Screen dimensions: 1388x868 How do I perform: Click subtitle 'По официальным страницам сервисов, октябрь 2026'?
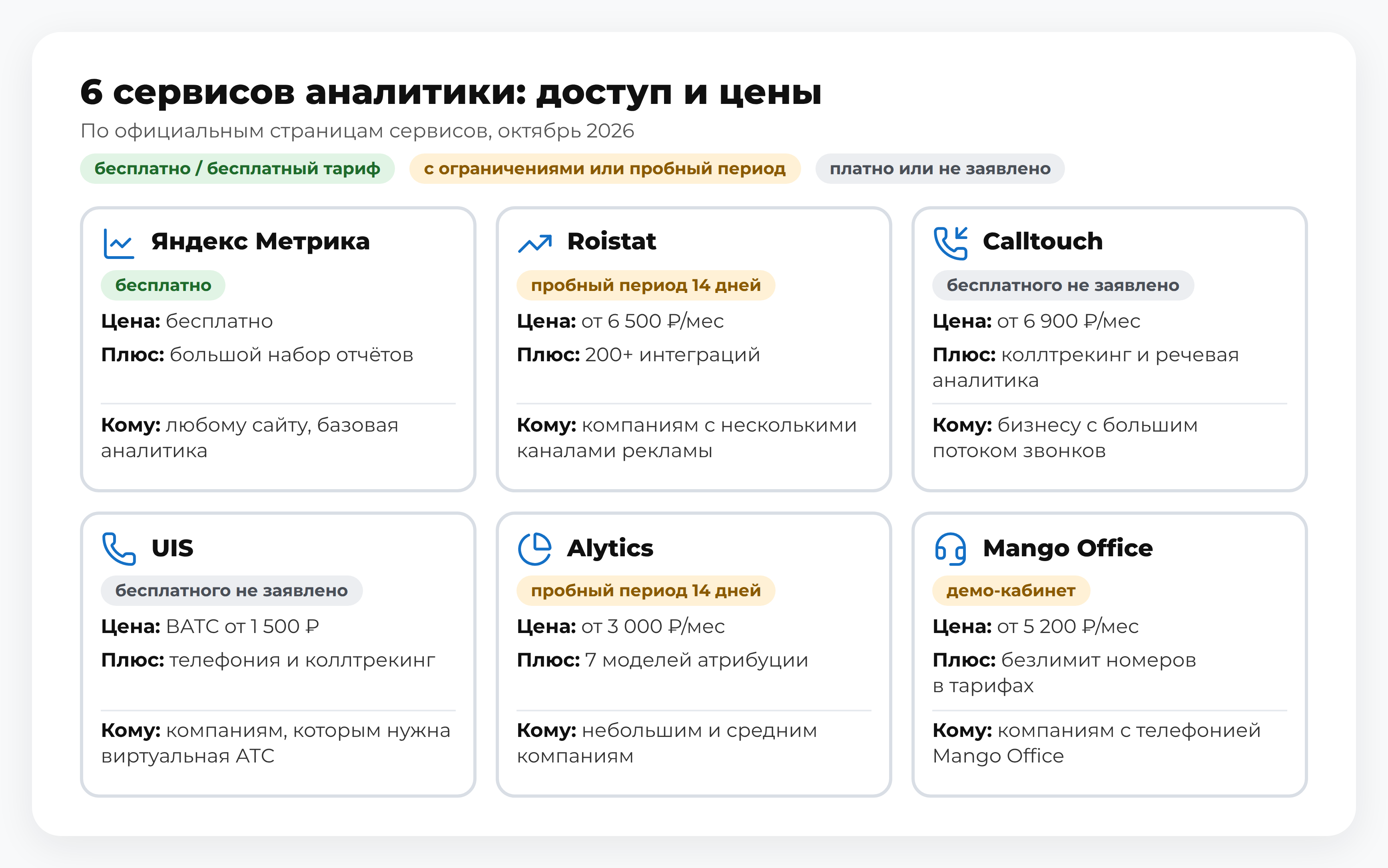(x=357, y=131)
